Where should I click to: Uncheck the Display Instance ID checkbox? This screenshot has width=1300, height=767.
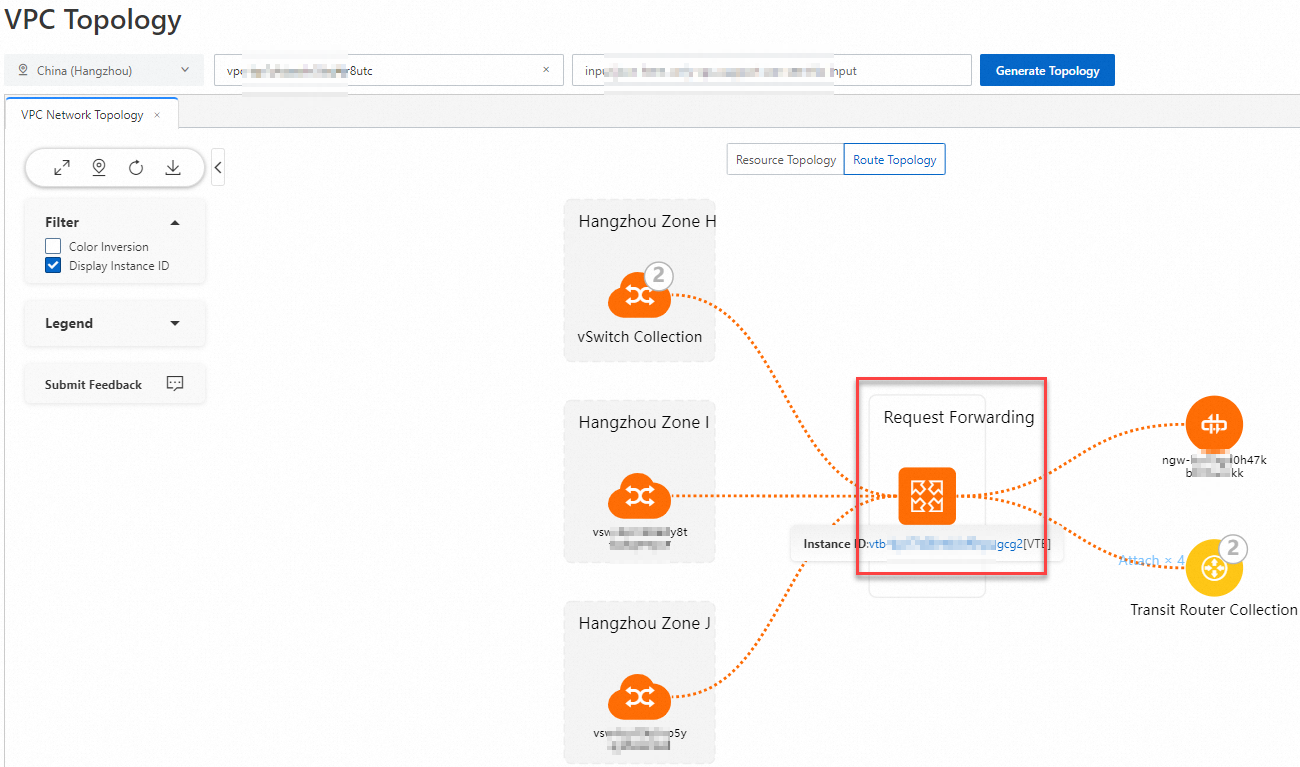[x=53, y=266]
